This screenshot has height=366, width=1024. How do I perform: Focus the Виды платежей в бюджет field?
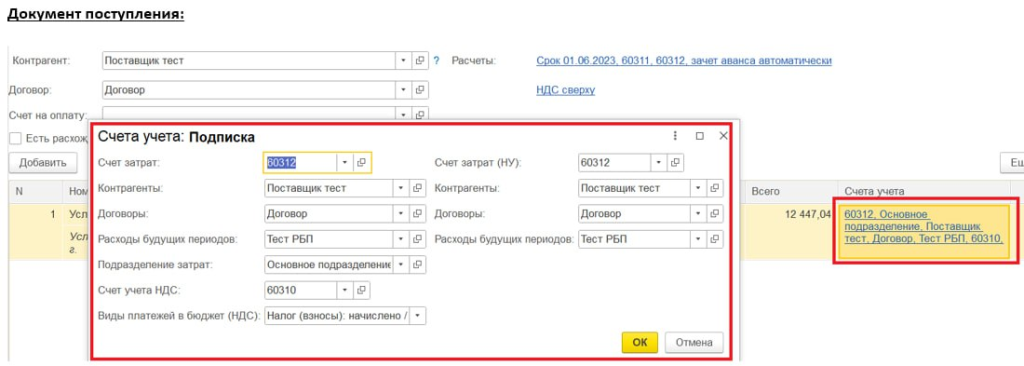[337, 316]
